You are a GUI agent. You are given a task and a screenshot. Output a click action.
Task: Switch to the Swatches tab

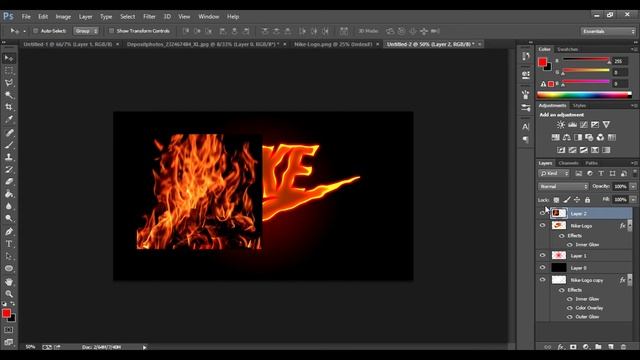tap(567, 49)
